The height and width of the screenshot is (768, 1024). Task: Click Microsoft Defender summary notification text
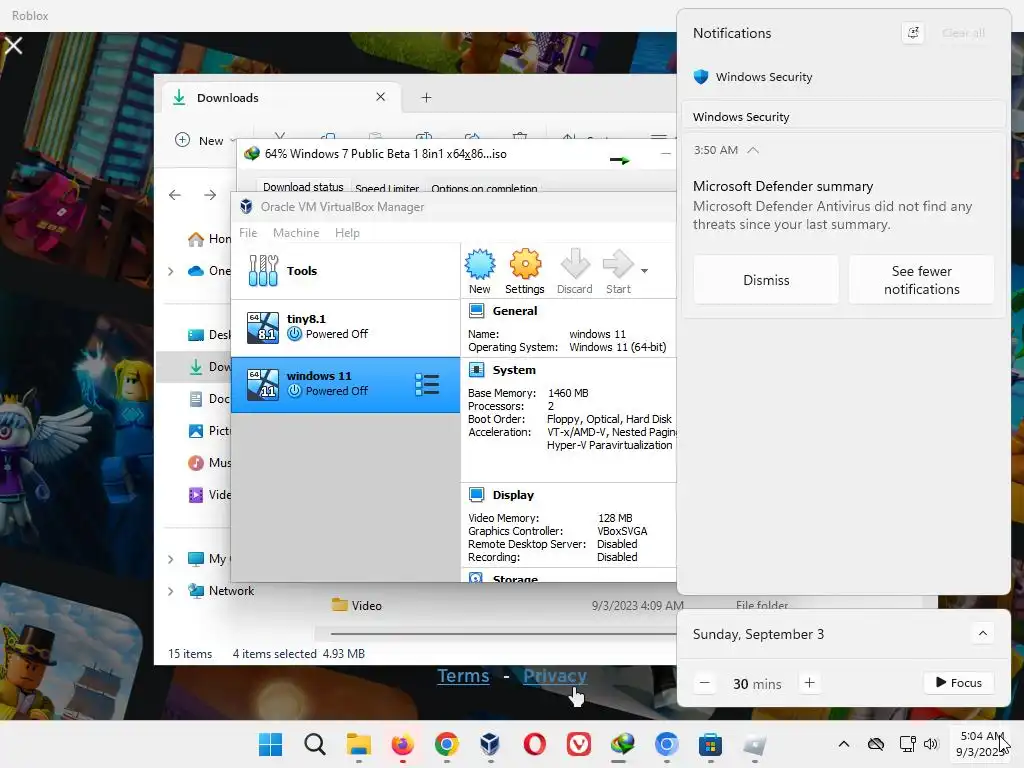coord(783,187)
